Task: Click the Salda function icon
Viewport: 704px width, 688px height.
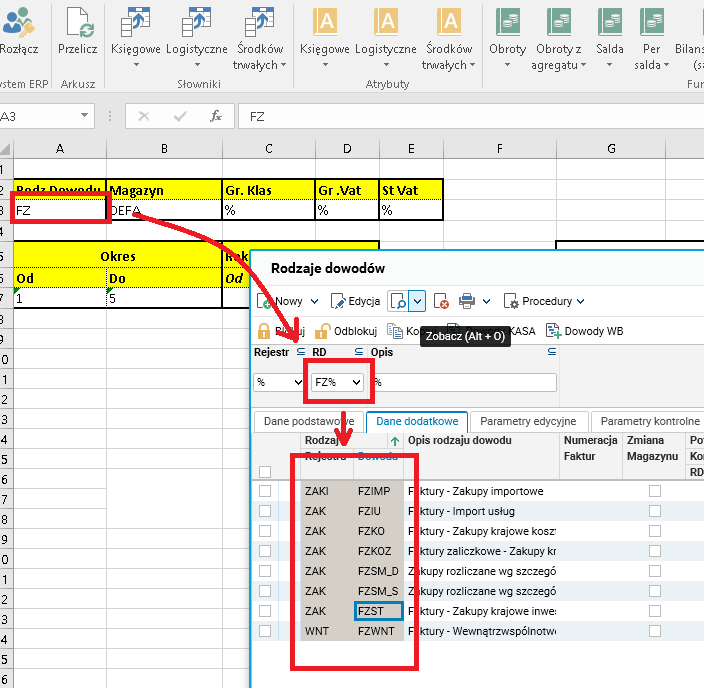Action: click(610, 22)
